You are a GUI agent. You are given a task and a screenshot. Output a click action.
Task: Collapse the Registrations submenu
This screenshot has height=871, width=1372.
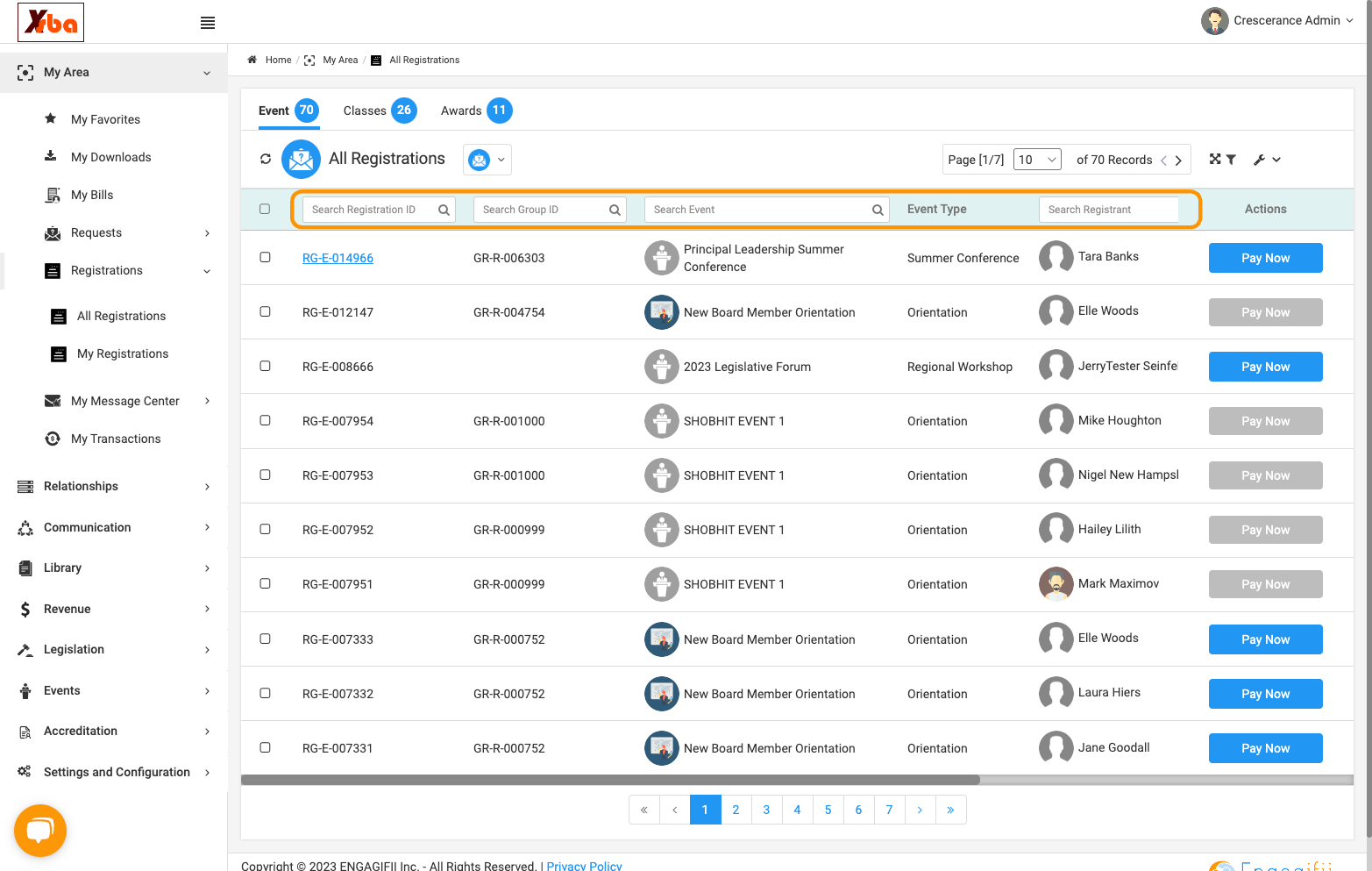click(x=207, y=271)
